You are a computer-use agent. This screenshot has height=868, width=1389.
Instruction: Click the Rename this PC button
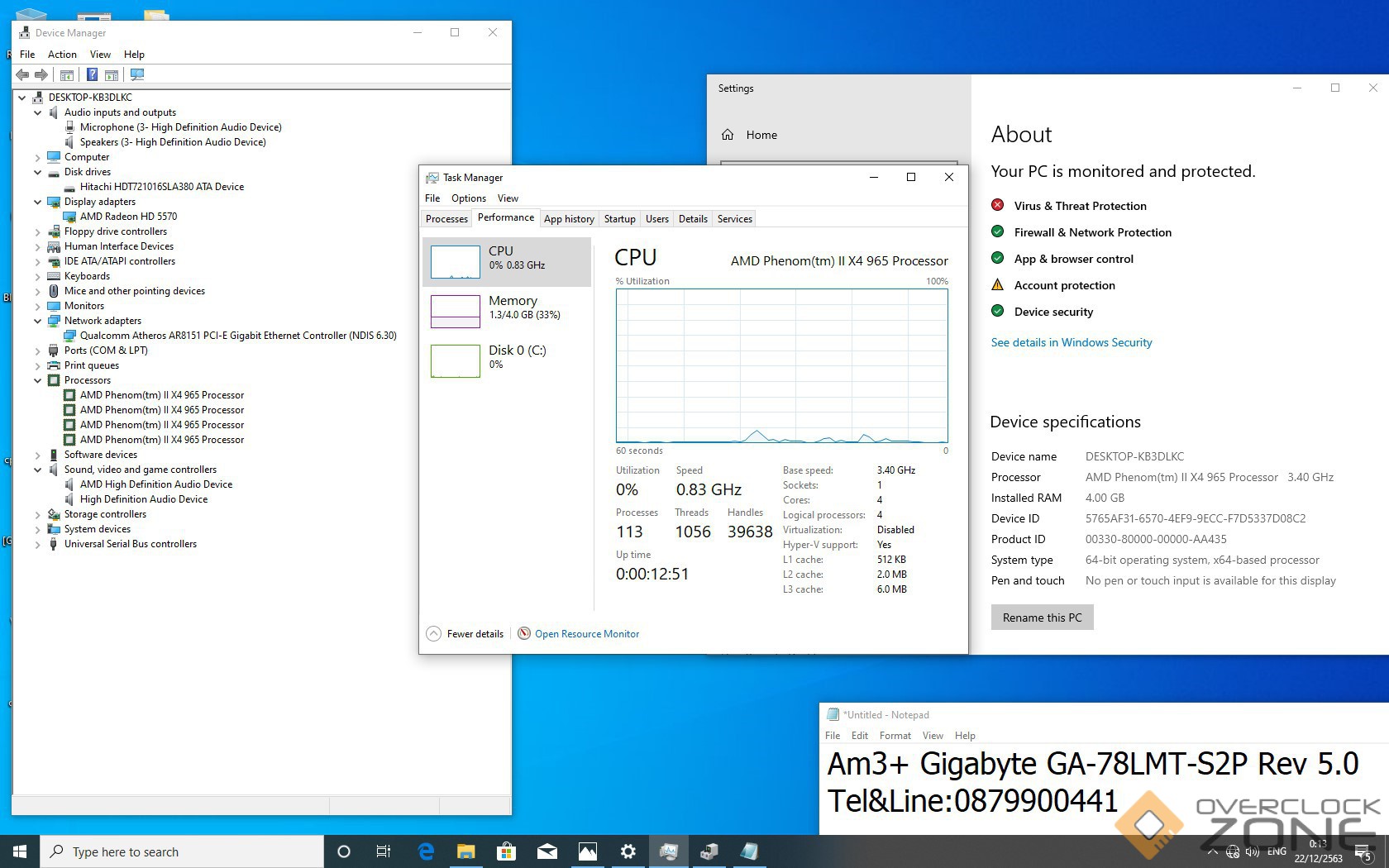coord(1042,618)
